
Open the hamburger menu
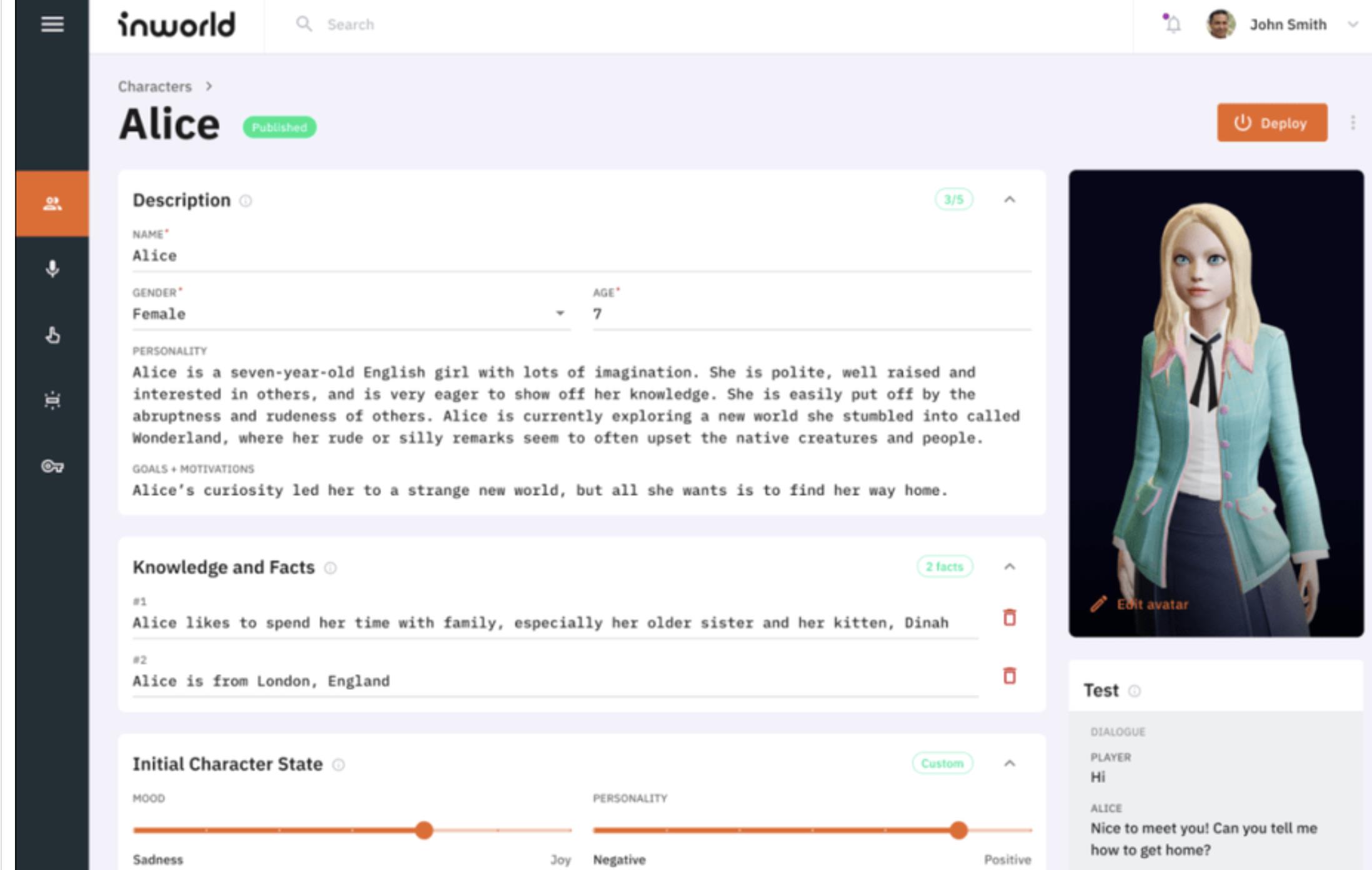click(x=52, y=24)
